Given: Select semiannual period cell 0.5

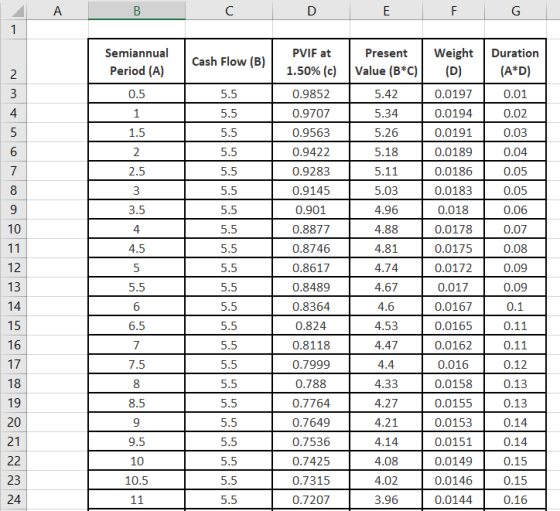Looking at the screenshot, I should point(137,94).
